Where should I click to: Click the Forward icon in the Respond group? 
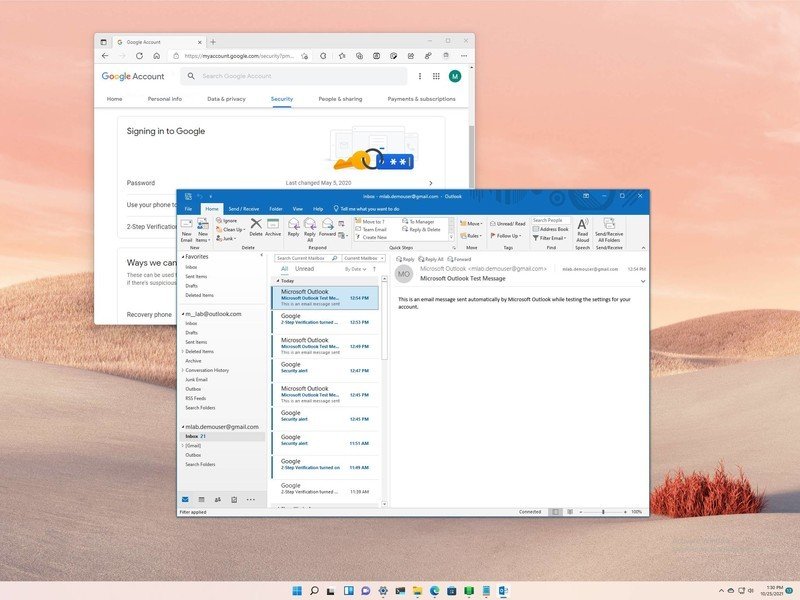tap(328, 227)
